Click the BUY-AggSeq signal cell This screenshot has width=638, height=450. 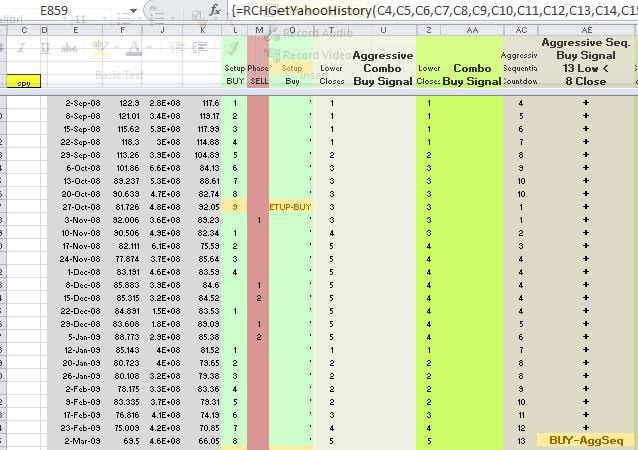point(586,441)
